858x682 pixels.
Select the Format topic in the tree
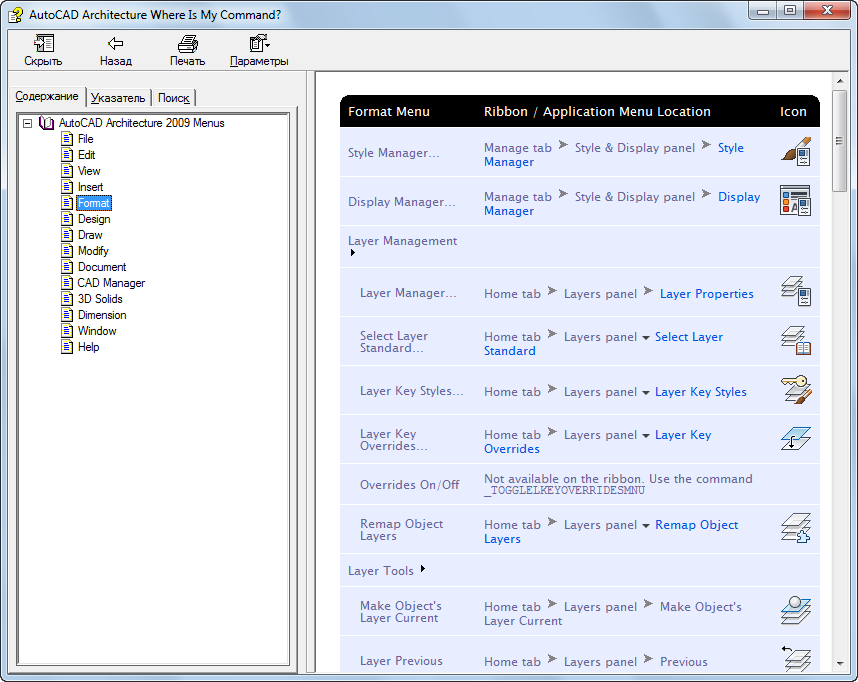(94, 203)
